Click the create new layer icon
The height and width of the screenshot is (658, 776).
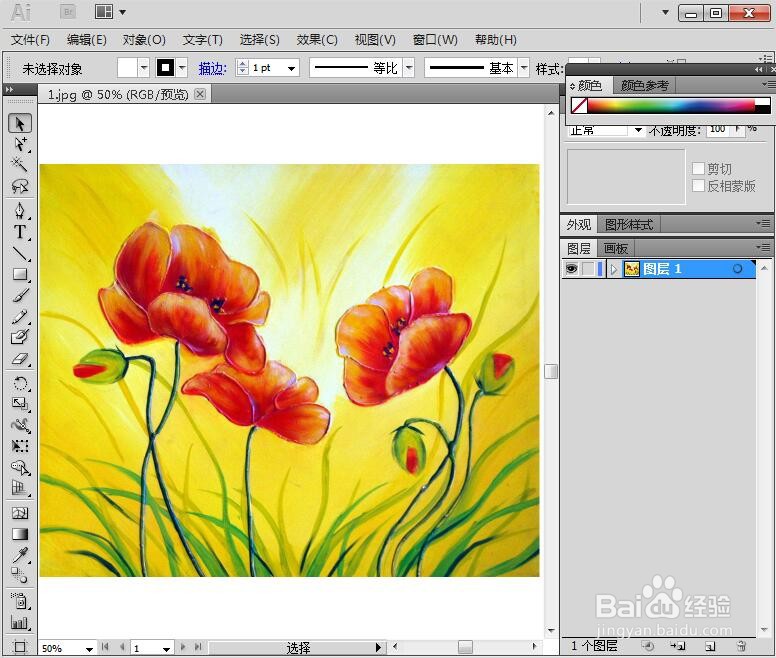click(x=710, y=646)
